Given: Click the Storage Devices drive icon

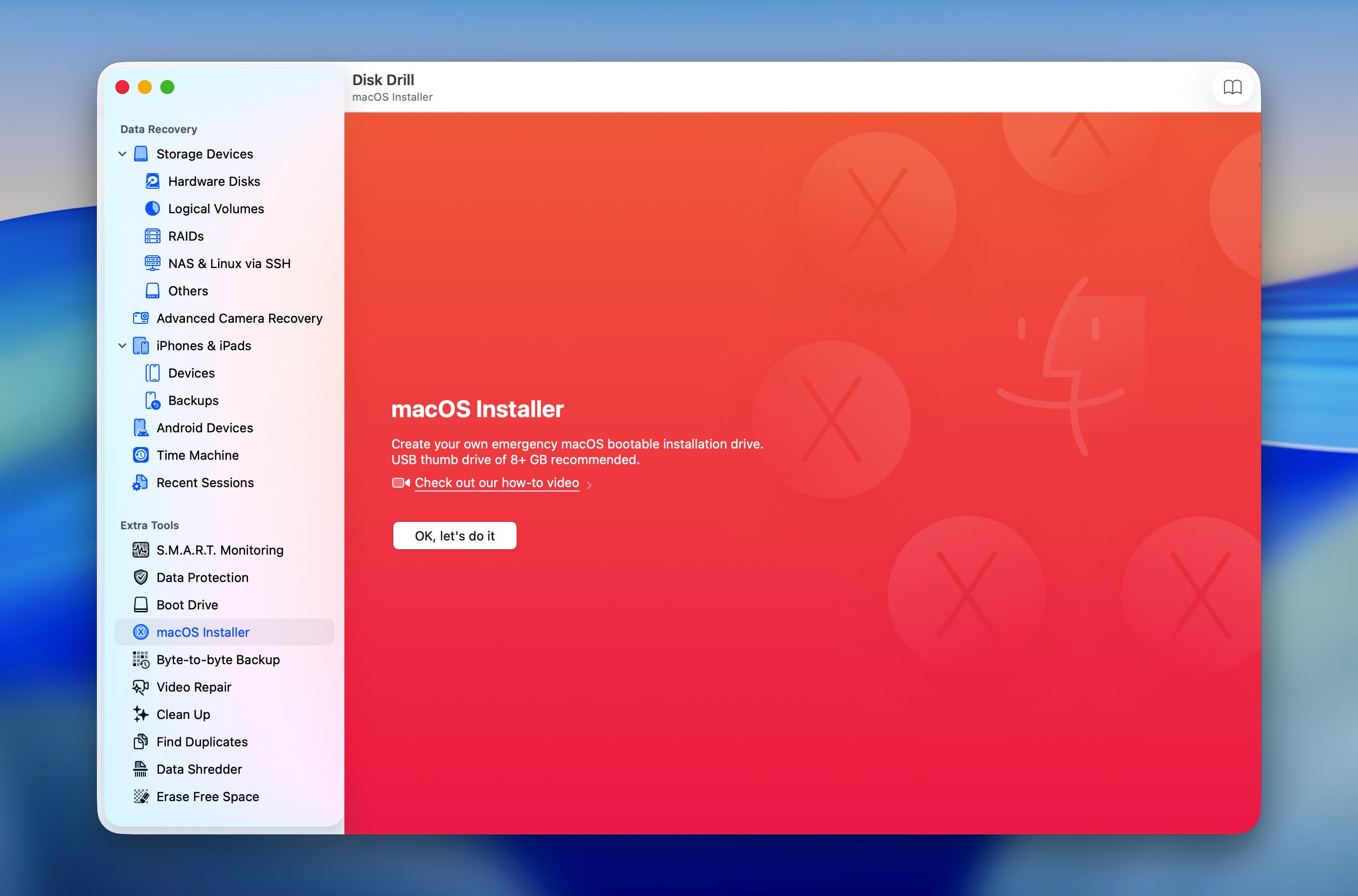Looking at the screenshot, I should coord(140,154).
